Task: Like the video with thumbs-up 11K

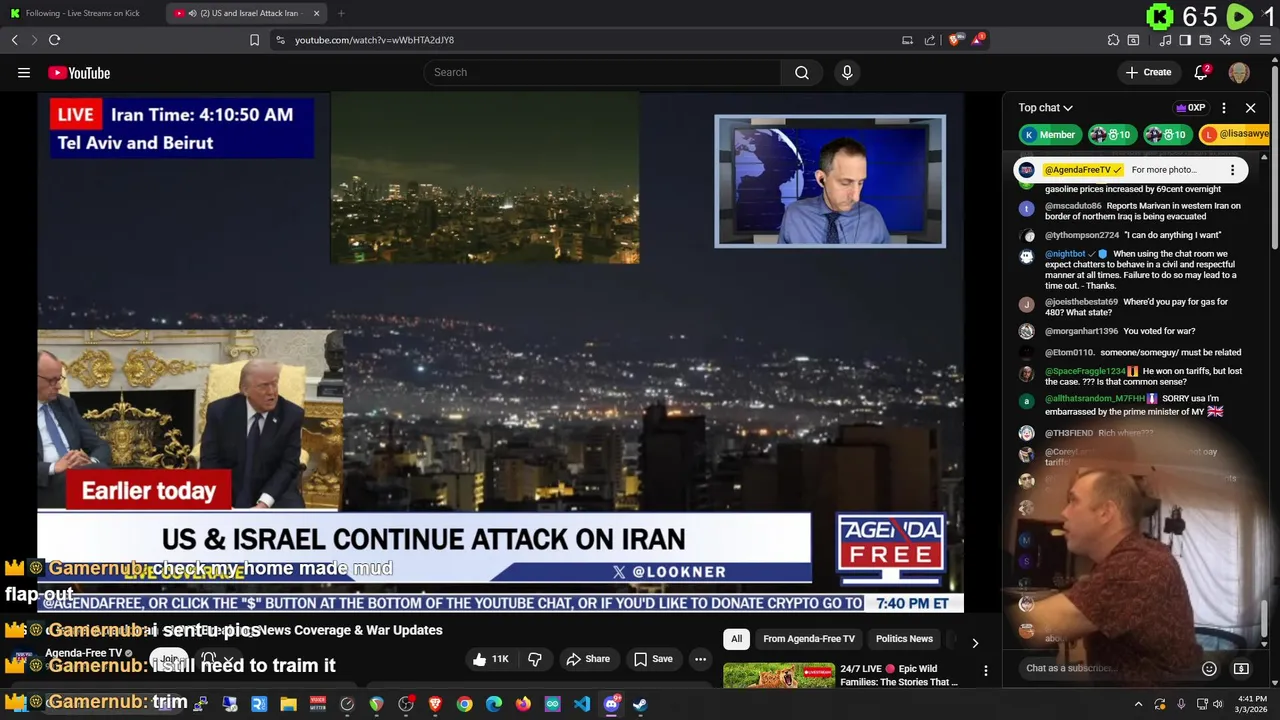Action: (x=491, y=659)
